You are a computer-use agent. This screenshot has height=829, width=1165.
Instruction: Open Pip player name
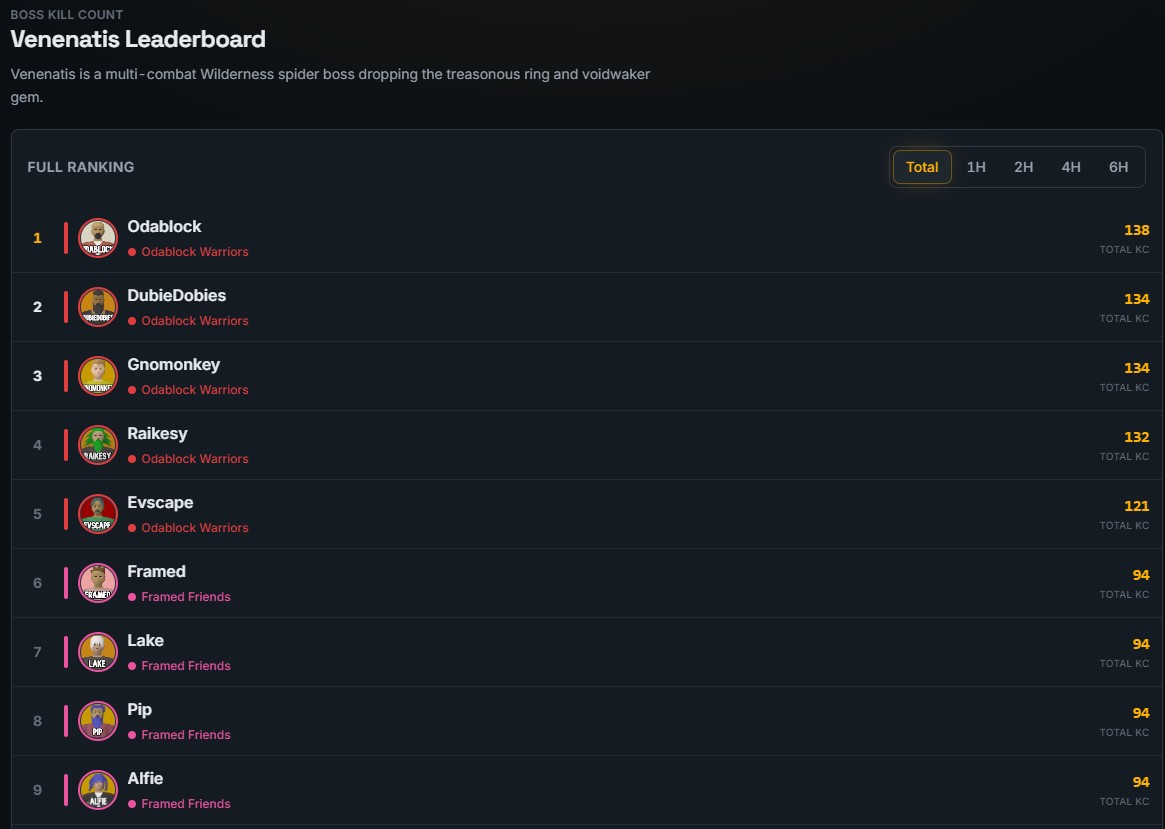click(x=140, y=710)
